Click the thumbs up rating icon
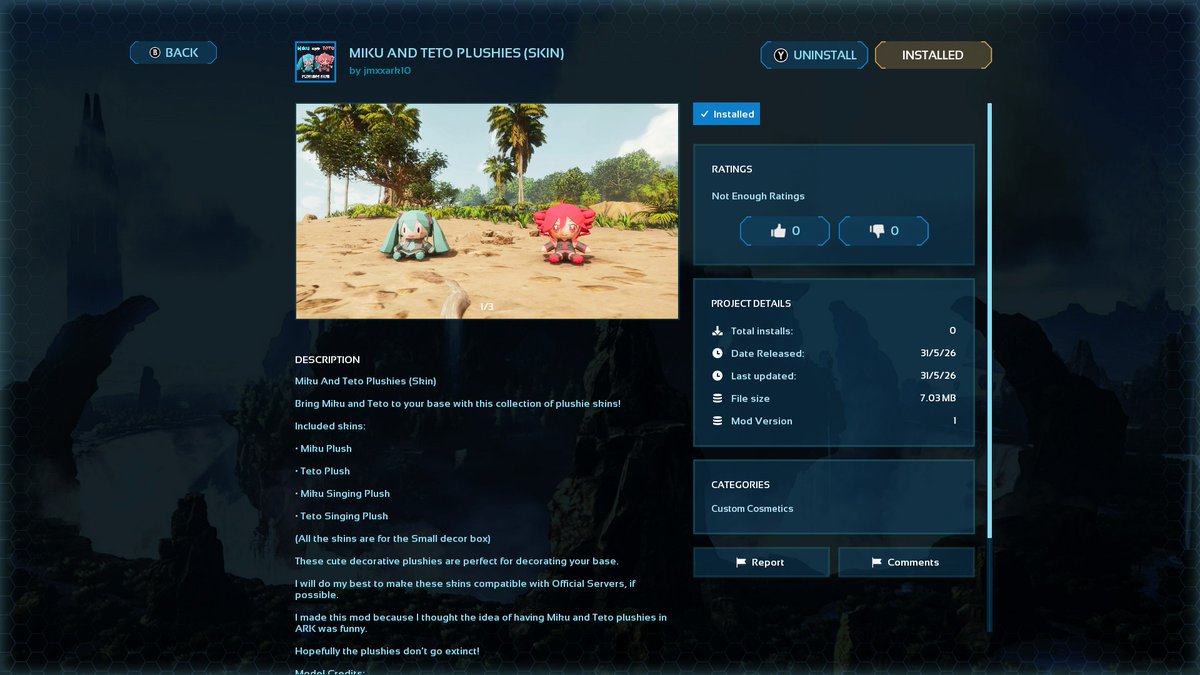 779,231
